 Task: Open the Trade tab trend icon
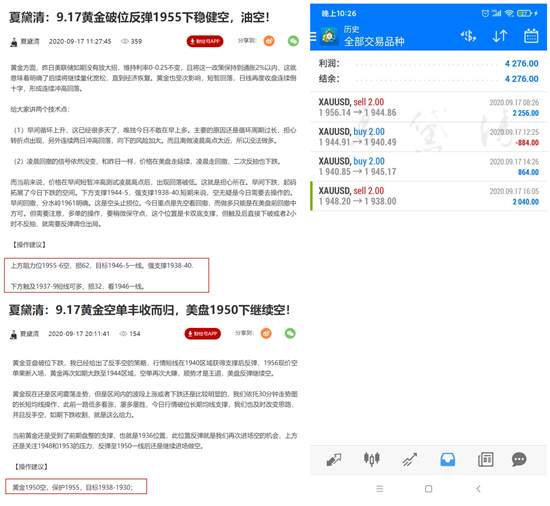click(409, 459)
